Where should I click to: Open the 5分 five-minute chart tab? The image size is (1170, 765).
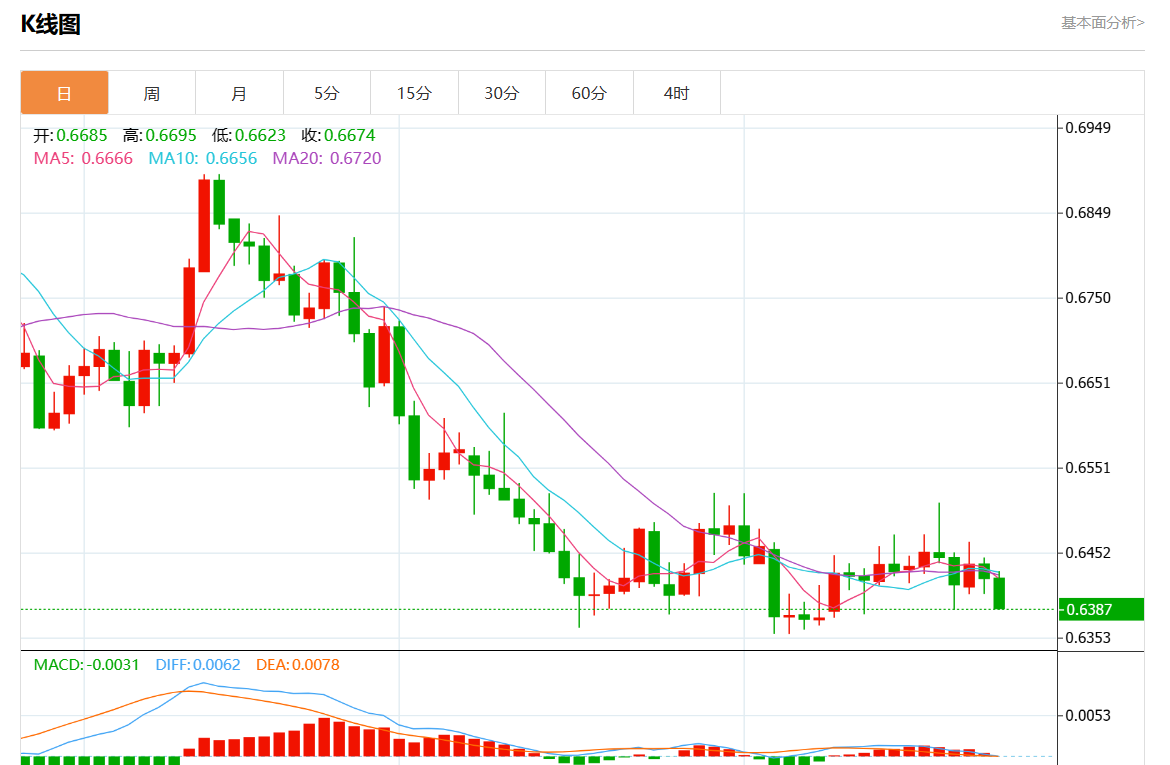click(327, 93)
